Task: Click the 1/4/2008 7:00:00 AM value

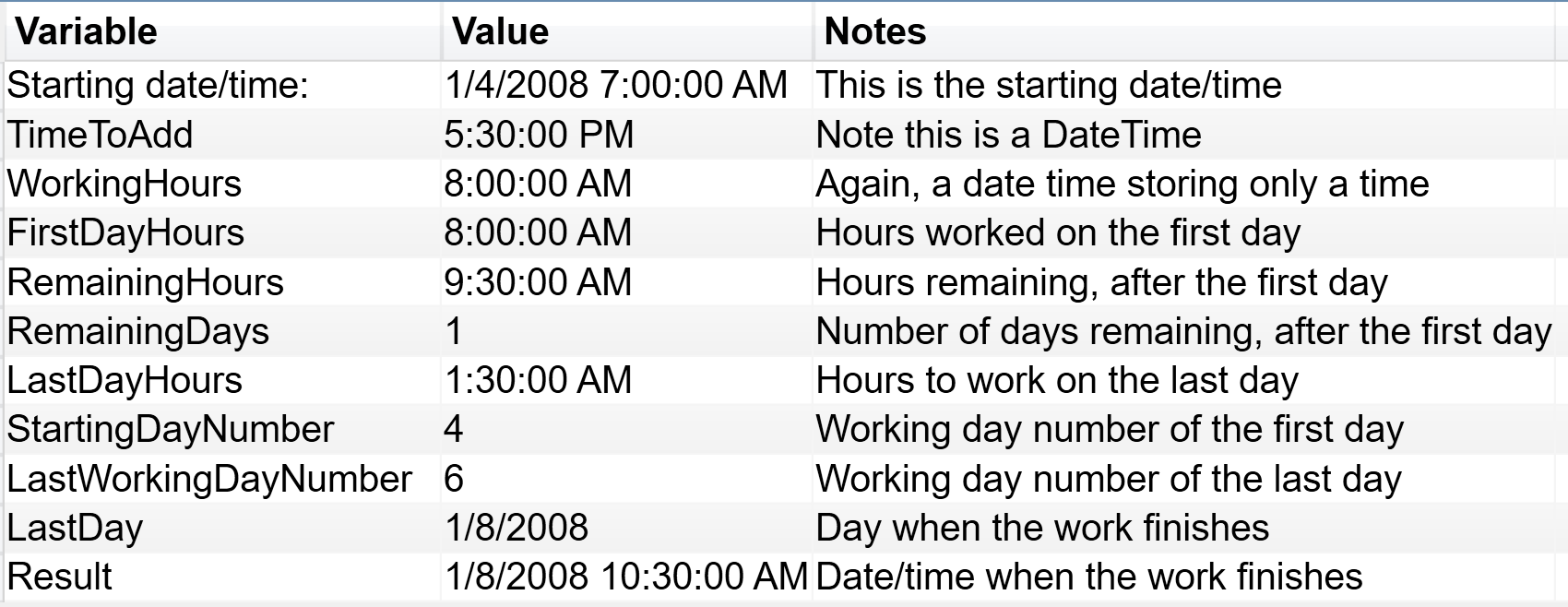Action: (x=616, y=86)
